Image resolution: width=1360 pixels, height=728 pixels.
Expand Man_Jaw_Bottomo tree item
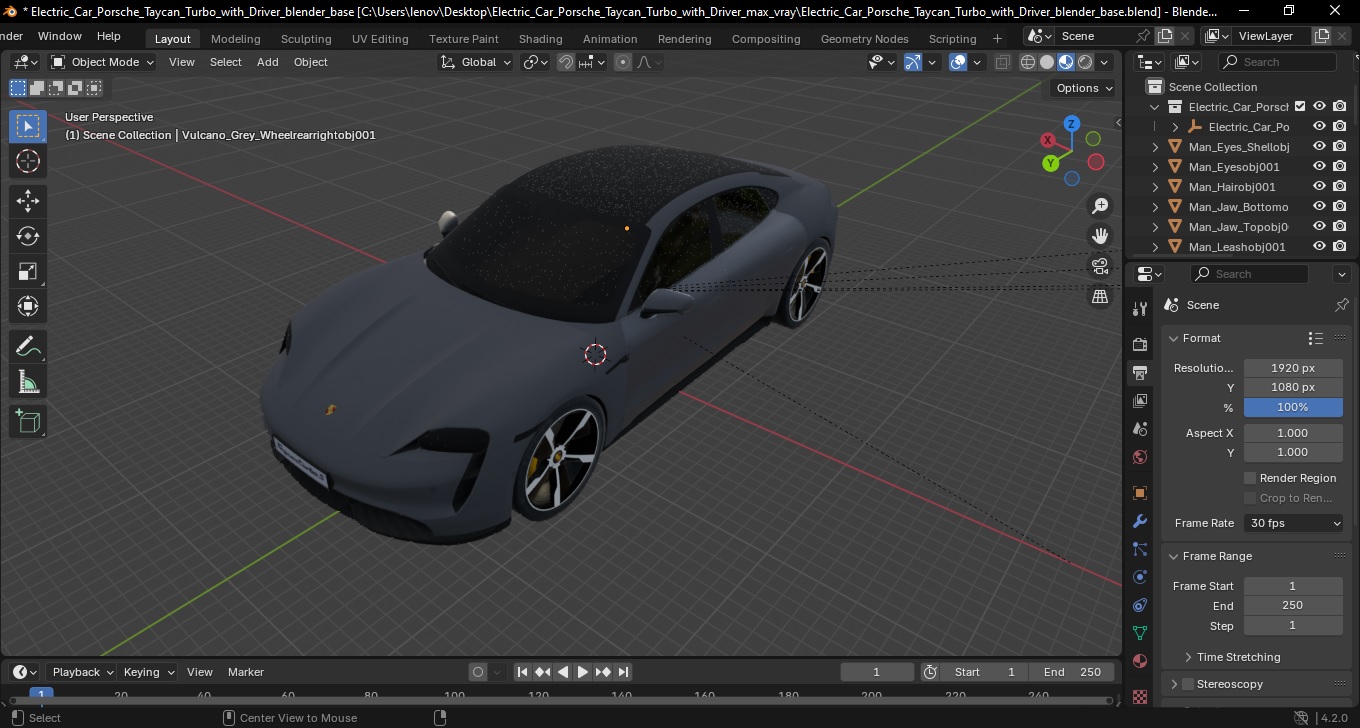[x=1156, y=207]
